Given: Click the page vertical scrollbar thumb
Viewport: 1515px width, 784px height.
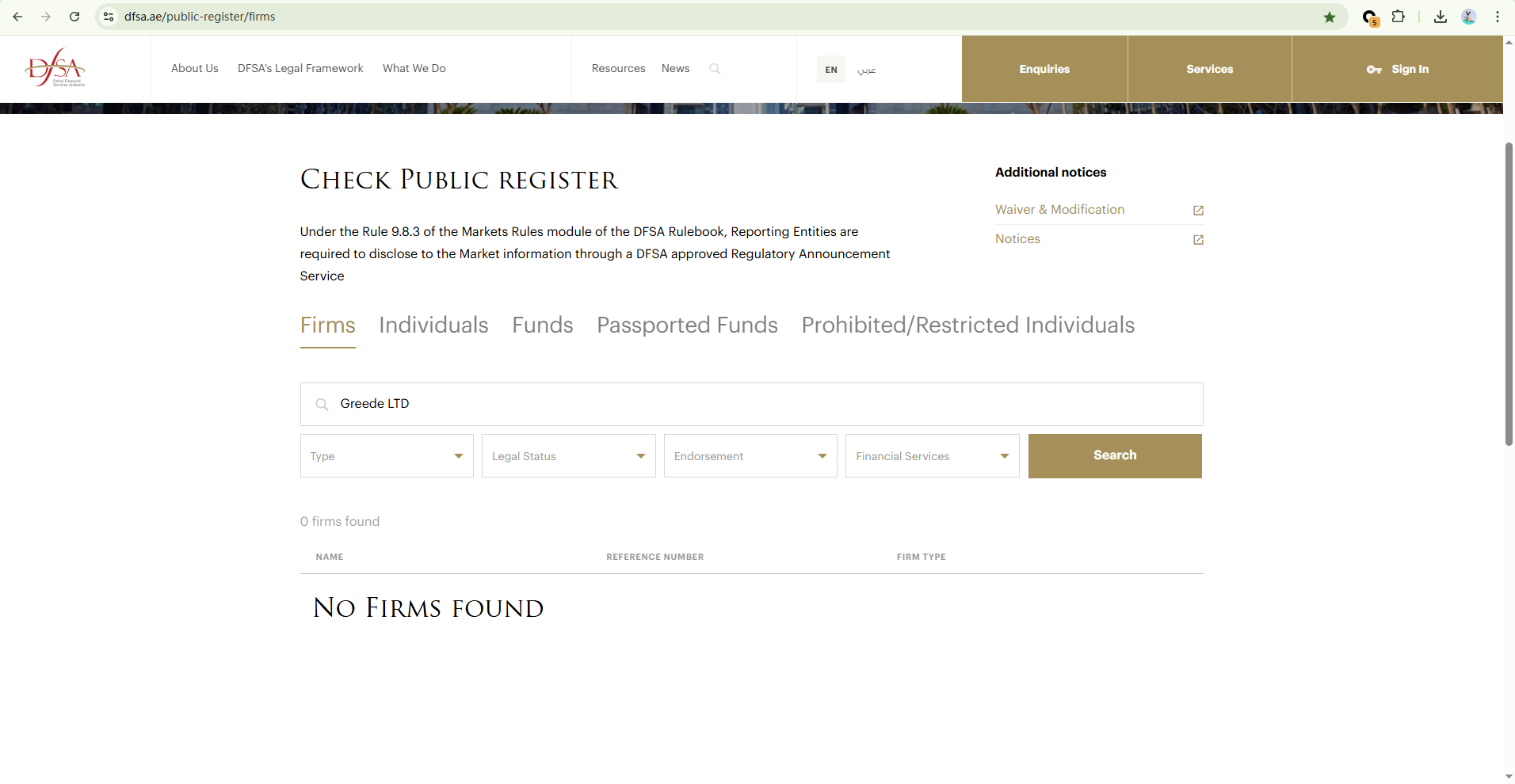Looking at the screenshot, I should click(1509, 295).
